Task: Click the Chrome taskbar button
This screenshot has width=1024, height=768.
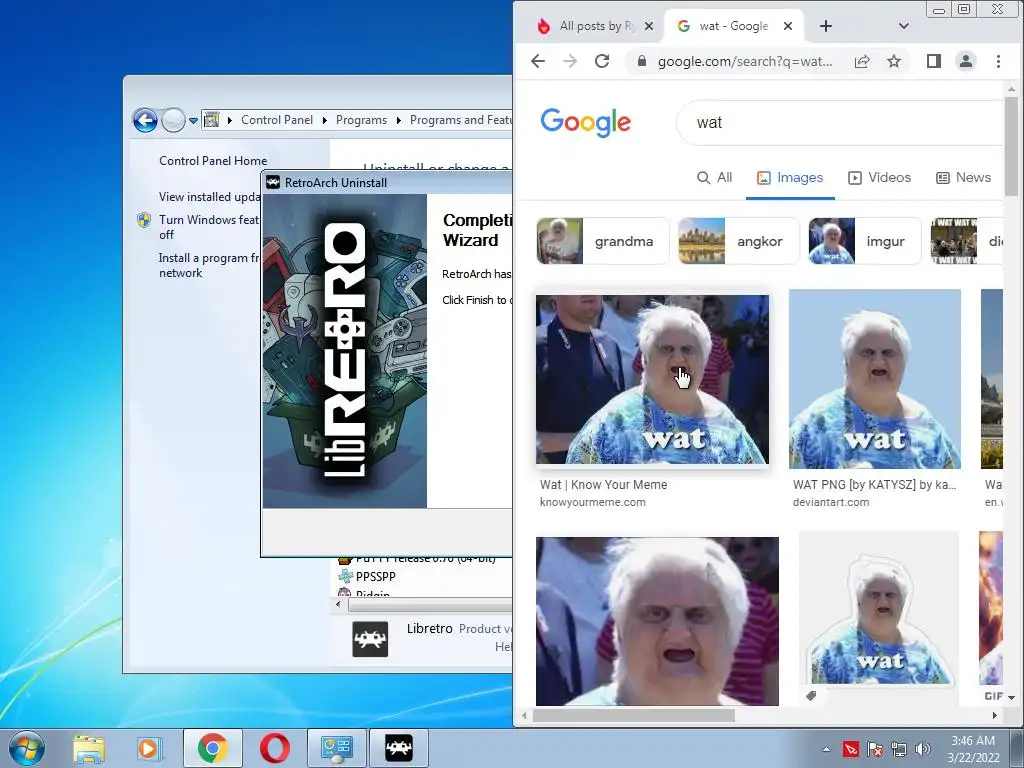Action: click(213, 748)
